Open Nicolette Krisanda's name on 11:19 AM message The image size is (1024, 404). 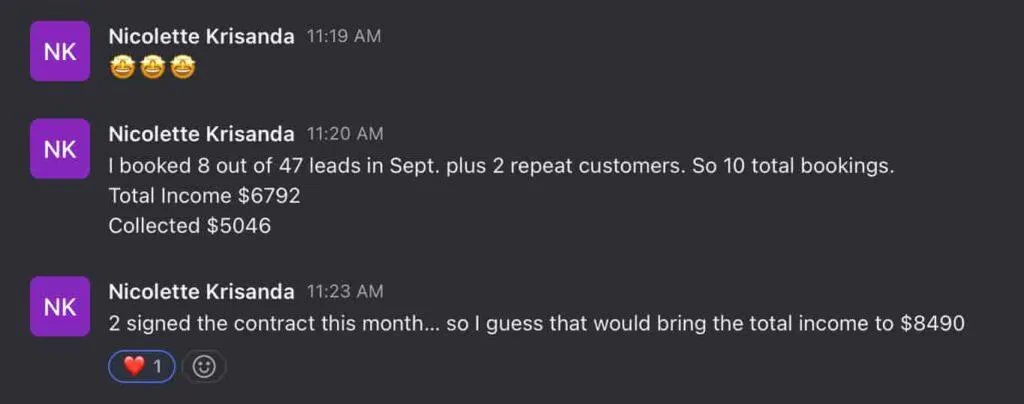pyautogui.click(x=201, y=37)
